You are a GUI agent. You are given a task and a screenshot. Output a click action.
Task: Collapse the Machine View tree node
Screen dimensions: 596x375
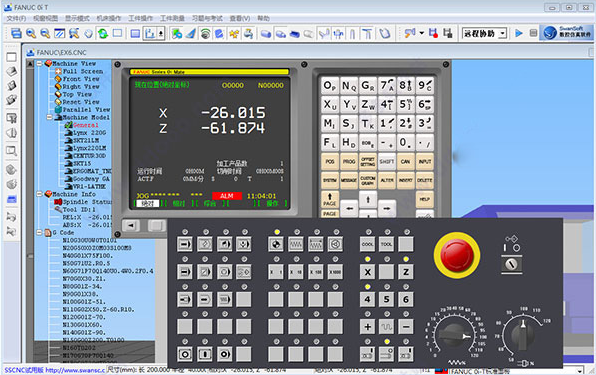[40, 63]
